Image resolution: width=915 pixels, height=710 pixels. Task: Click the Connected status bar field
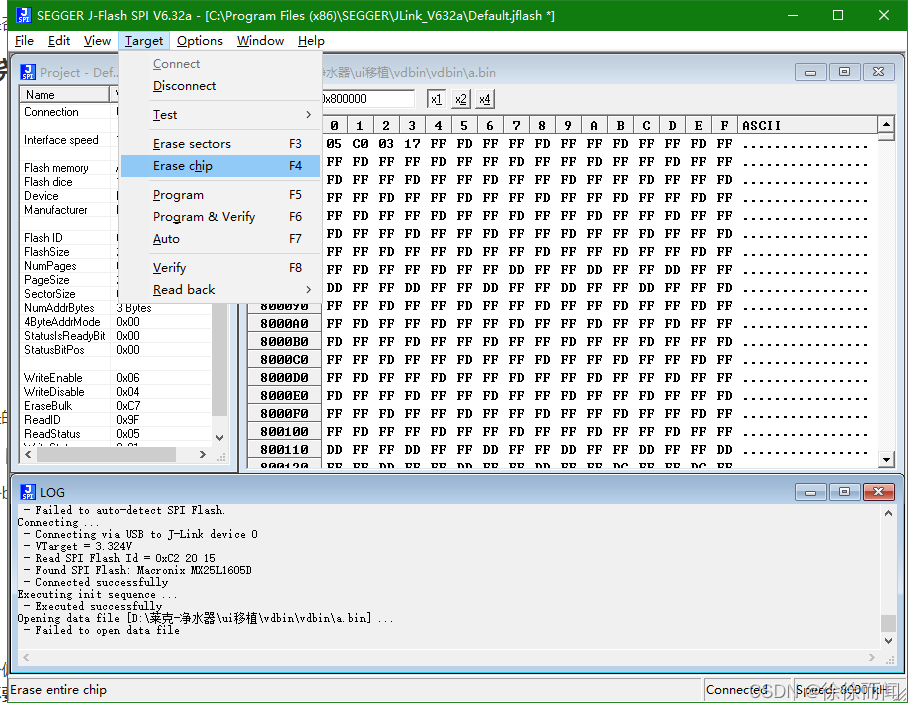[x=746, y=690]
